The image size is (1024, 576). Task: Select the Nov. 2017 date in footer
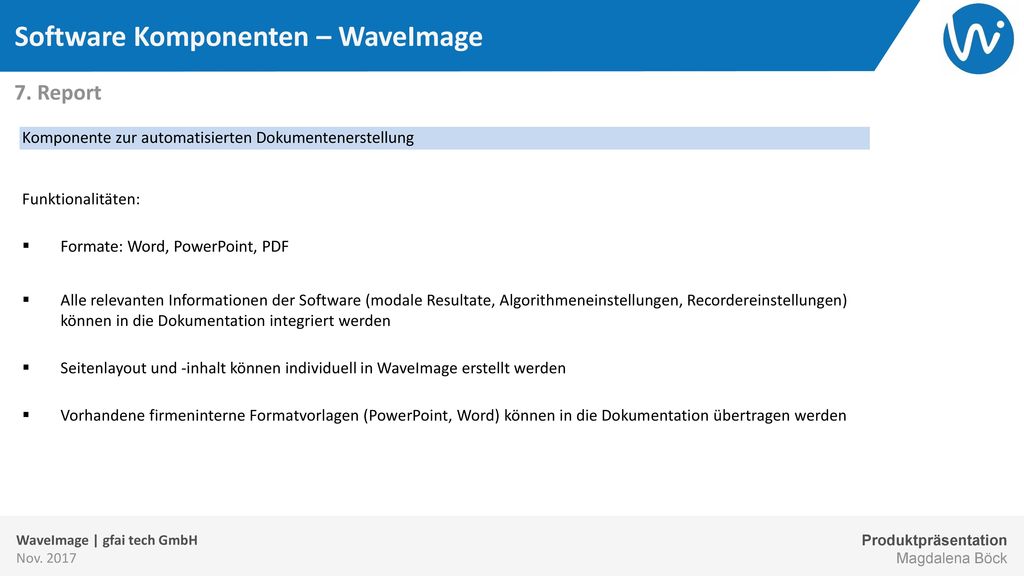click(46, 558)
